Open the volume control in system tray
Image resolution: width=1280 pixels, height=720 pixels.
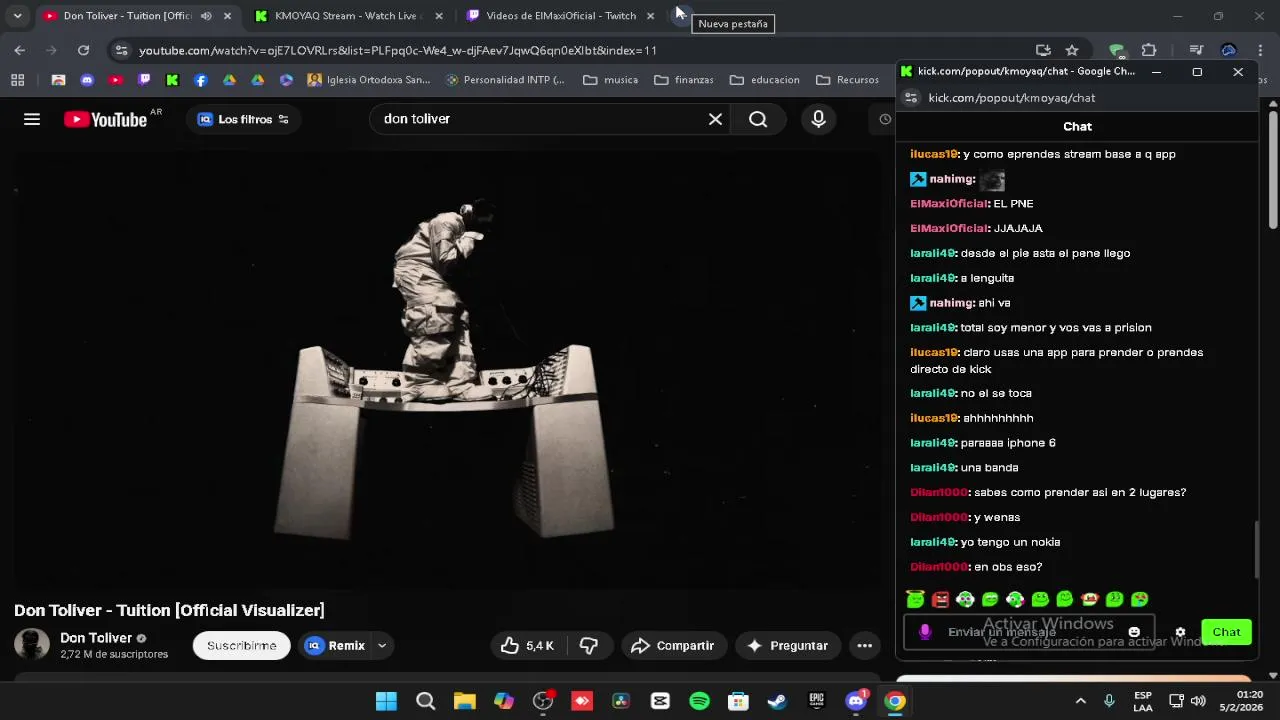point(1198,701)
